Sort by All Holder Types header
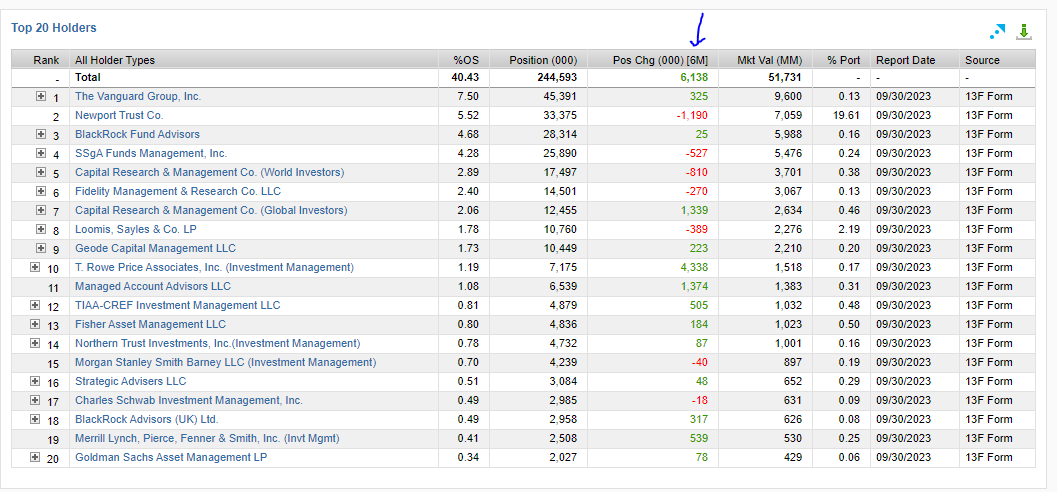The height and width of the screenshot is (492, 1057). pyautogui.click(x=115, y=60)
